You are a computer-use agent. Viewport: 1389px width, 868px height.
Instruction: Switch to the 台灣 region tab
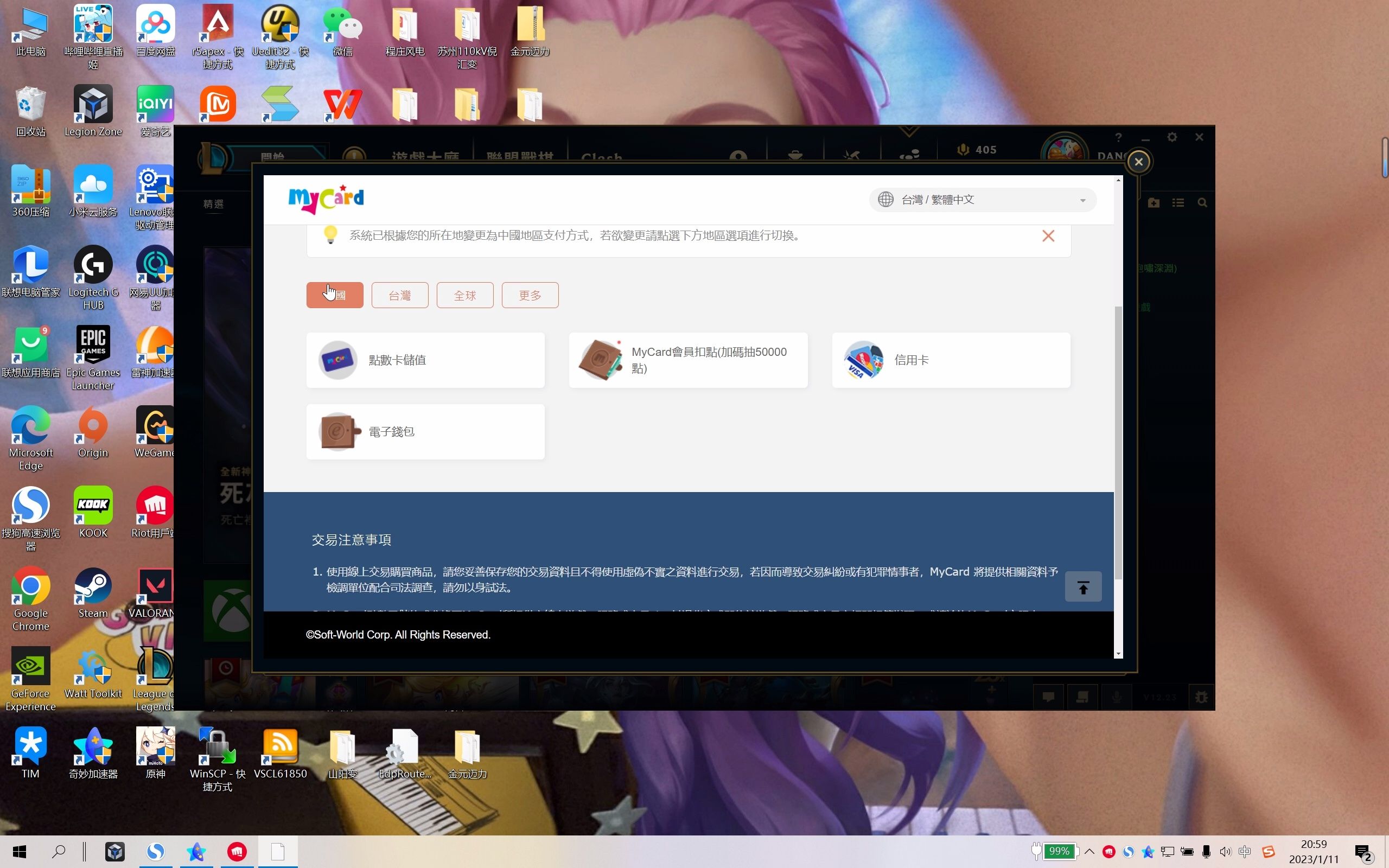click(x=400, y=295)
